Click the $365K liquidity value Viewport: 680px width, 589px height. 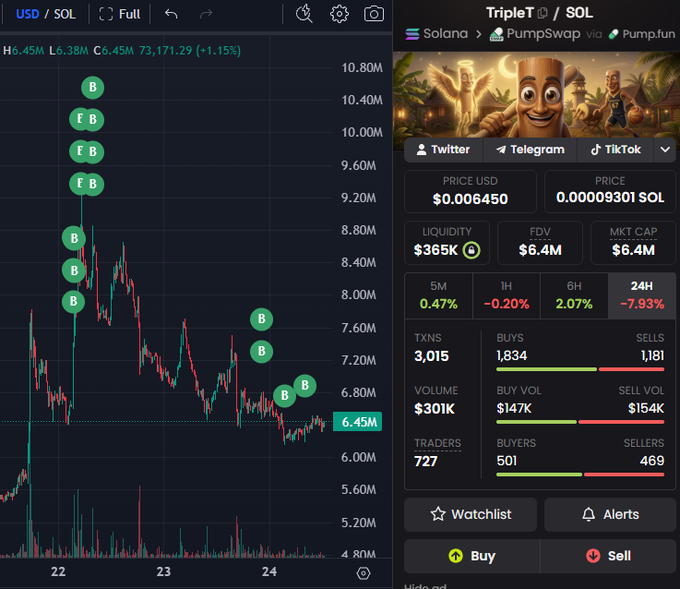435,250
